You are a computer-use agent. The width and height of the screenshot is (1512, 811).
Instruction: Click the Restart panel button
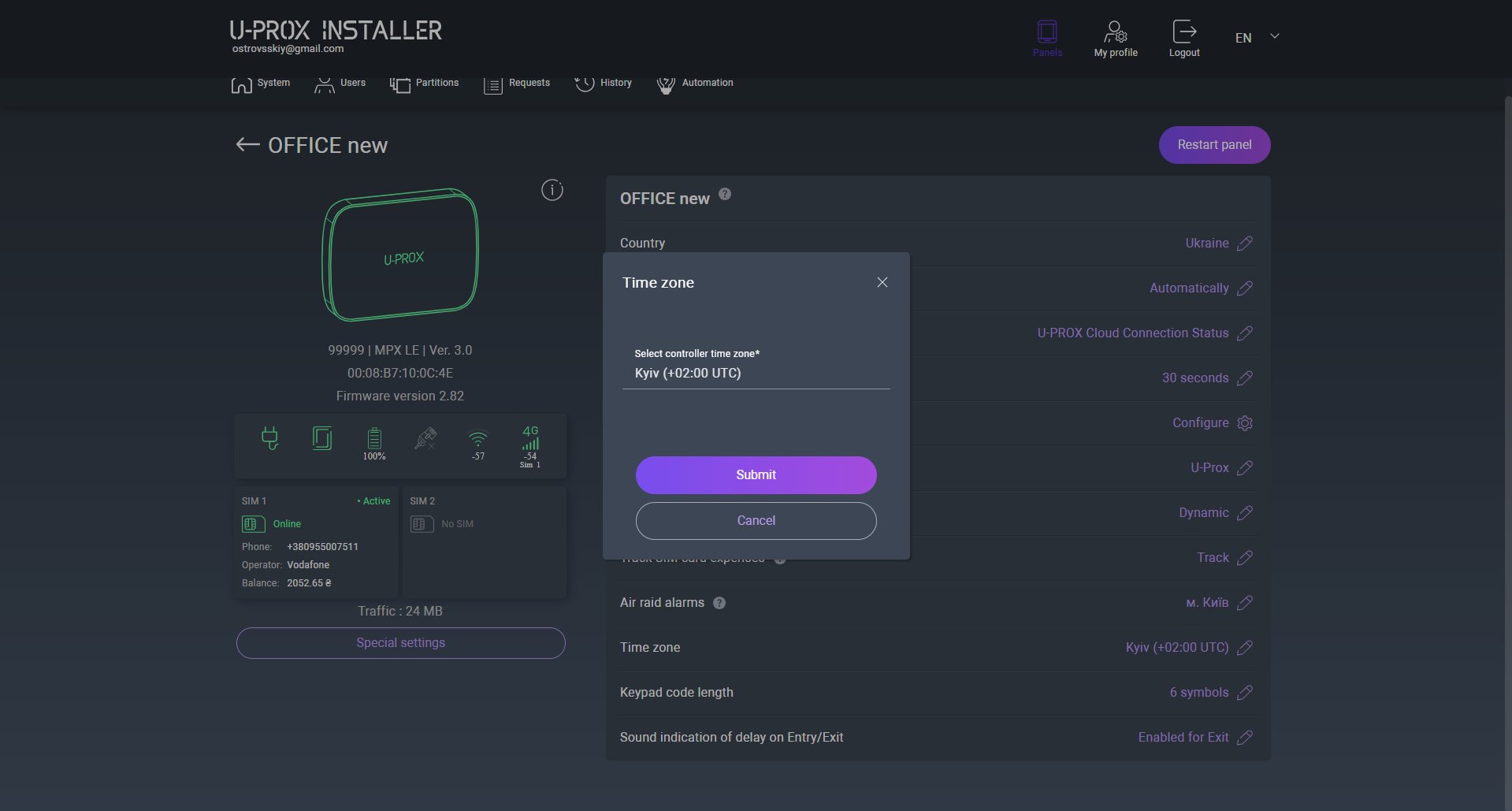1214,145
